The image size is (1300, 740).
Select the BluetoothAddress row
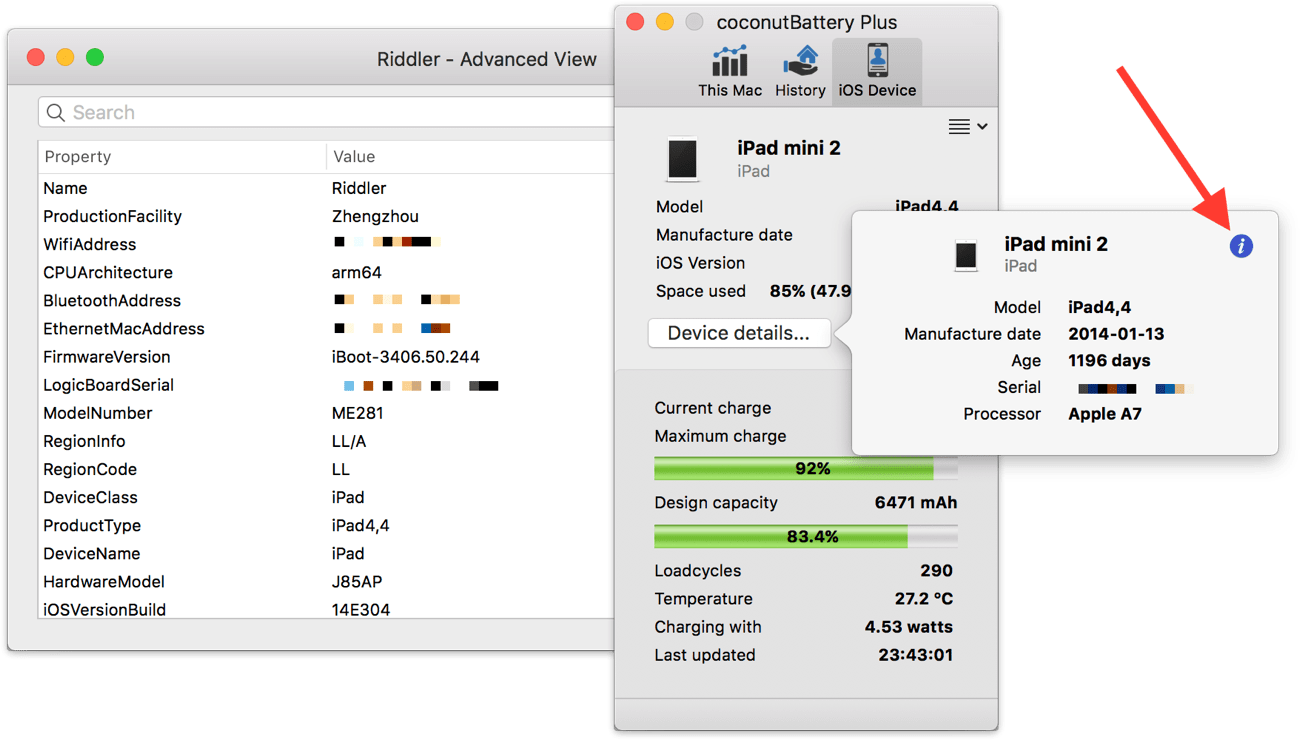point(327,300)
